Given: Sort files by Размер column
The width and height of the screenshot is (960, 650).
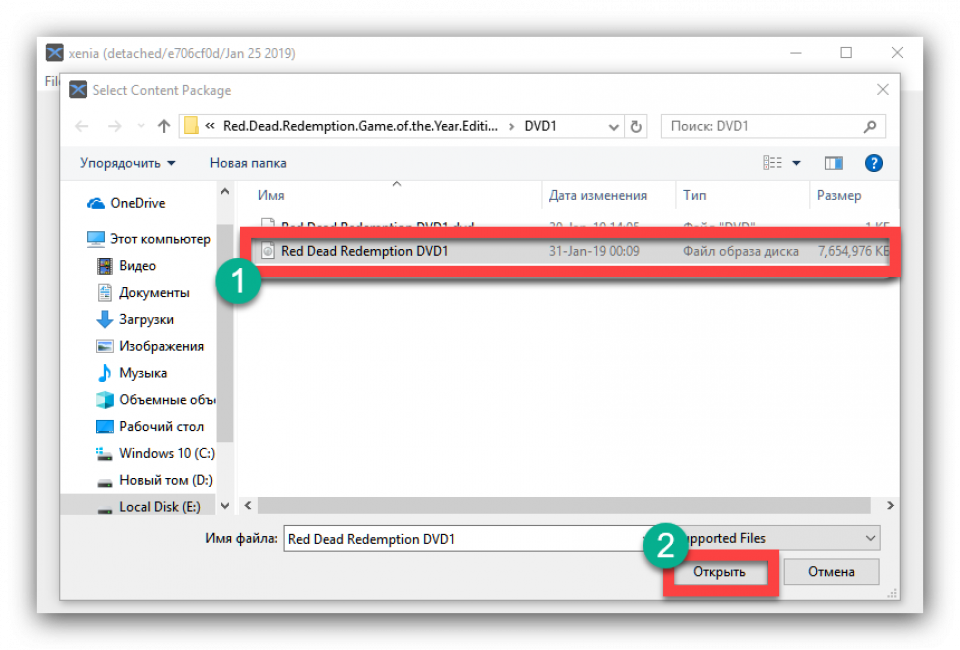Looking at the screenshot, I should (839, 195).
